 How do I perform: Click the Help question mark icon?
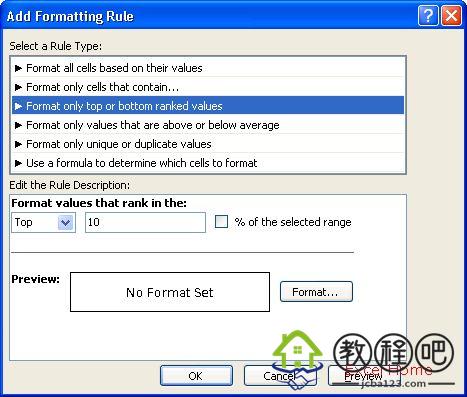428,15
